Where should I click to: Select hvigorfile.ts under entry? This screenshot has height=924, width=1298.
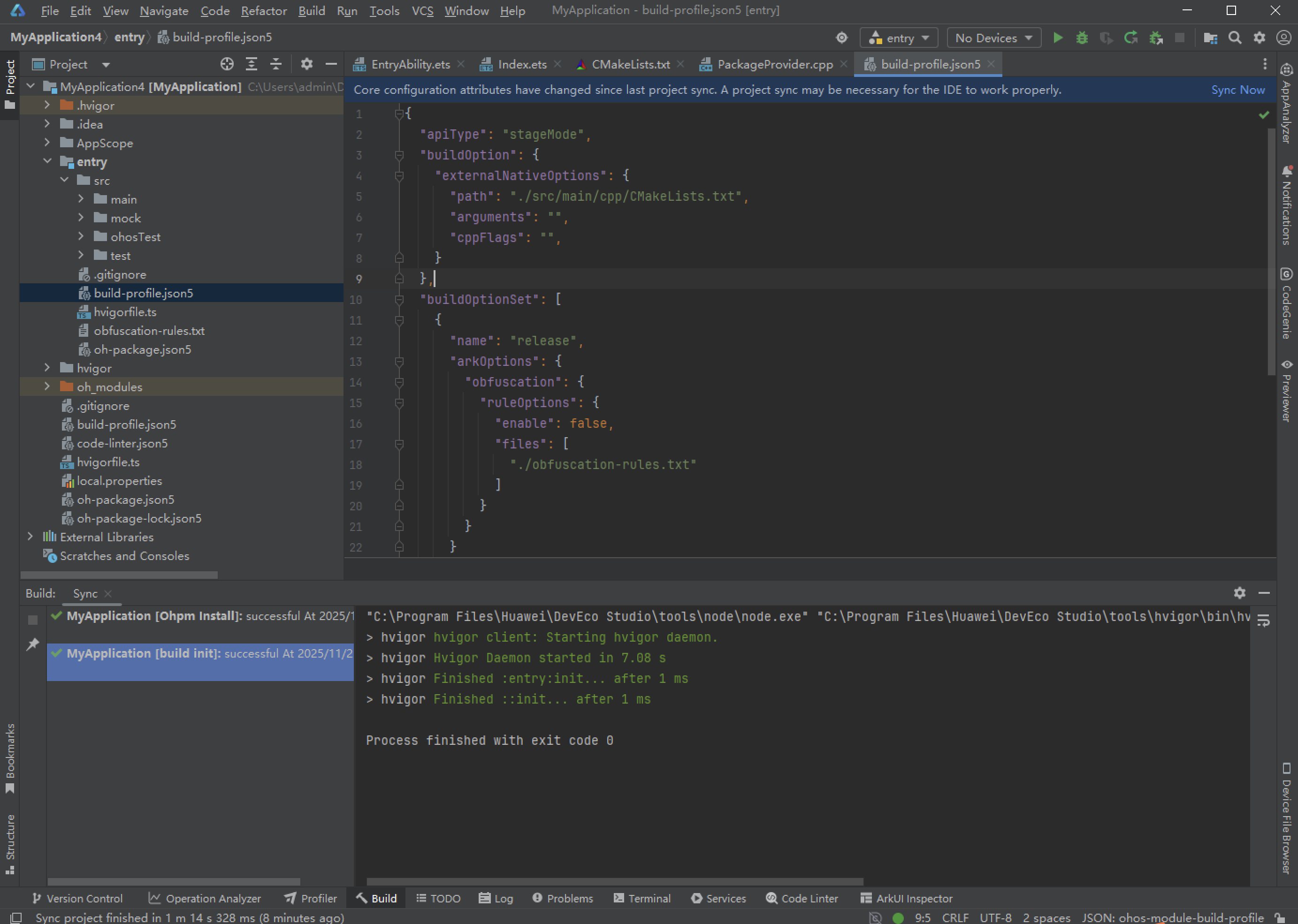125,312
